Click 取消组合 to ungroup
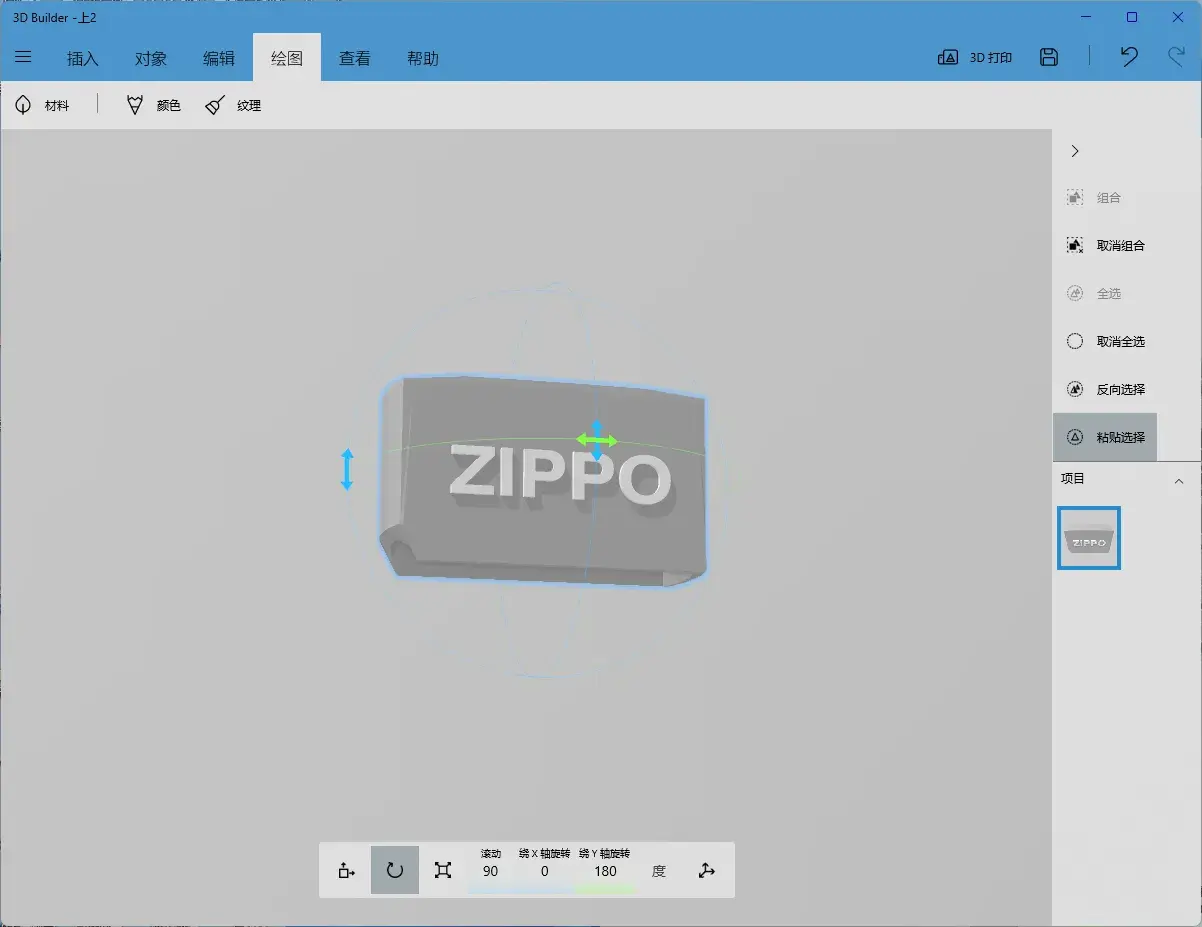This screenshot has height=927, width=1202. tap(1105, 246)
